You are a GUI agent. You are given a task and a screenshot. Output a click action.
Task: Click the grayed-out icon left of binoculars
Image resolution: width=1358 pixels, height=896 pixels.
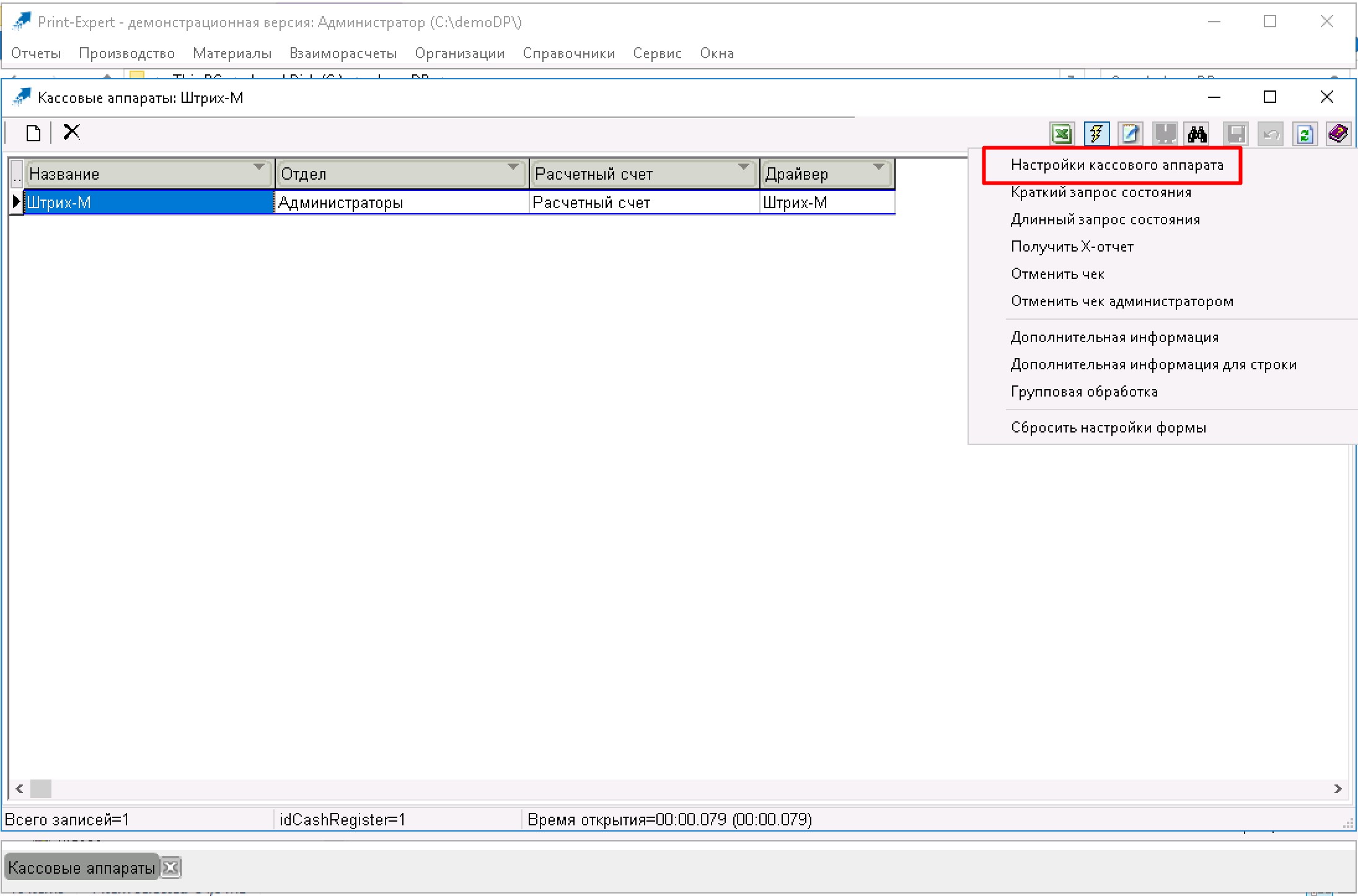coord(1165,134)
